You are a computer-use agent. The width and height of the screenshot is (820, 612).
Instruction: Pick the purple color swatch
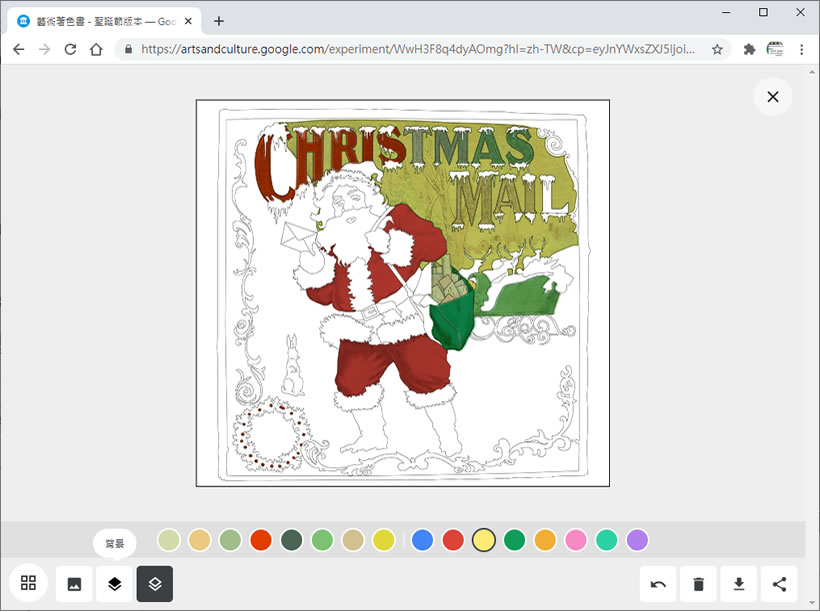(637, 540)
